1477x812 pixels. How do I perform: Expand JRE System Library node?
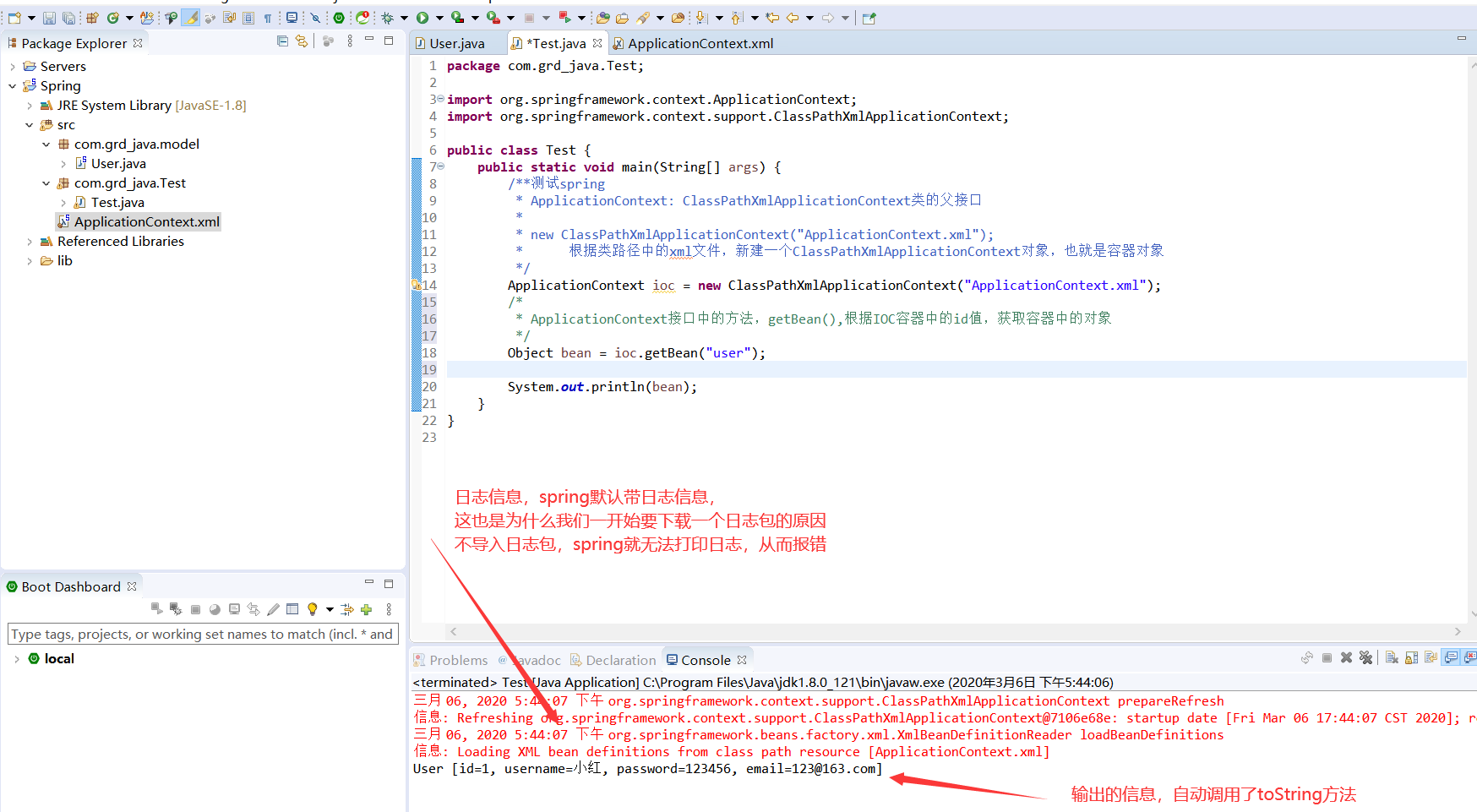click(30, 106)
